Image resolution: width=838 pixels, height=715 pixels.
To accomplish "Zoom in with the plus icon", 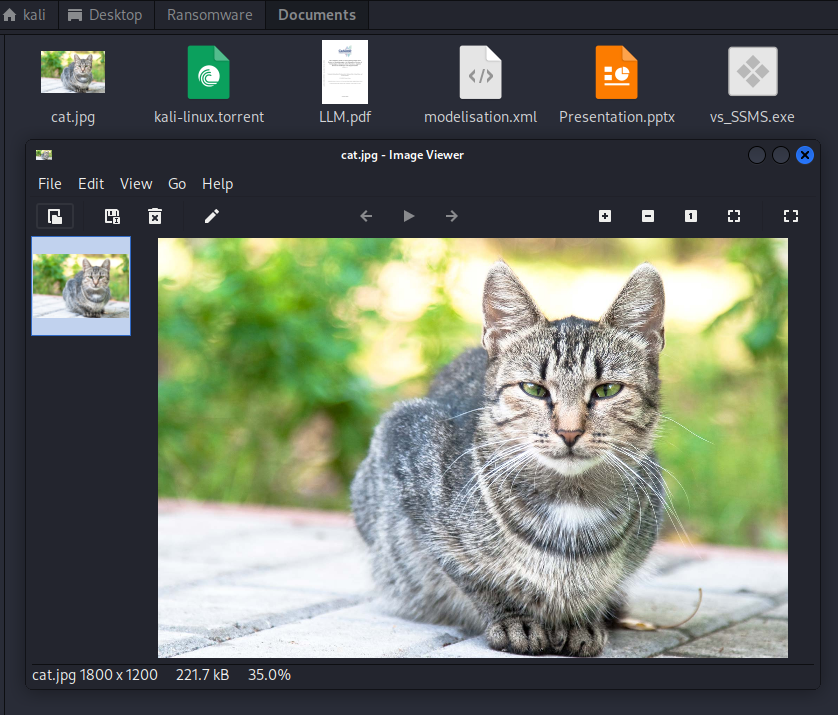I will 605,216.
